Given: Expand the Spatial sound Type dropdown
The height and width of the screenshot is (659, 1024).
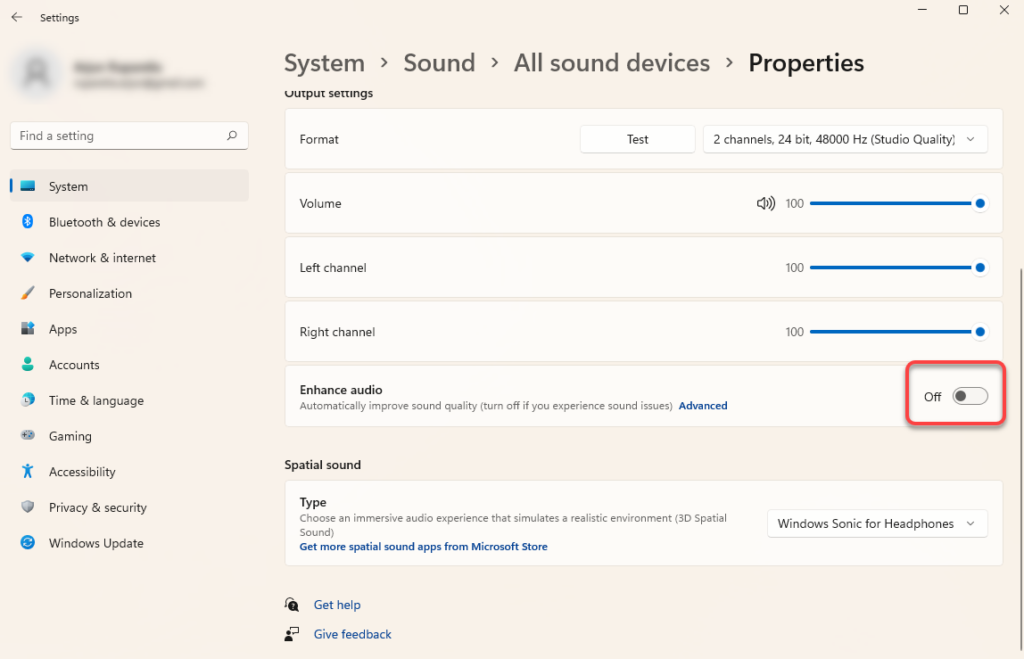Looking at the screenshot, I should [x=876, y=524].
